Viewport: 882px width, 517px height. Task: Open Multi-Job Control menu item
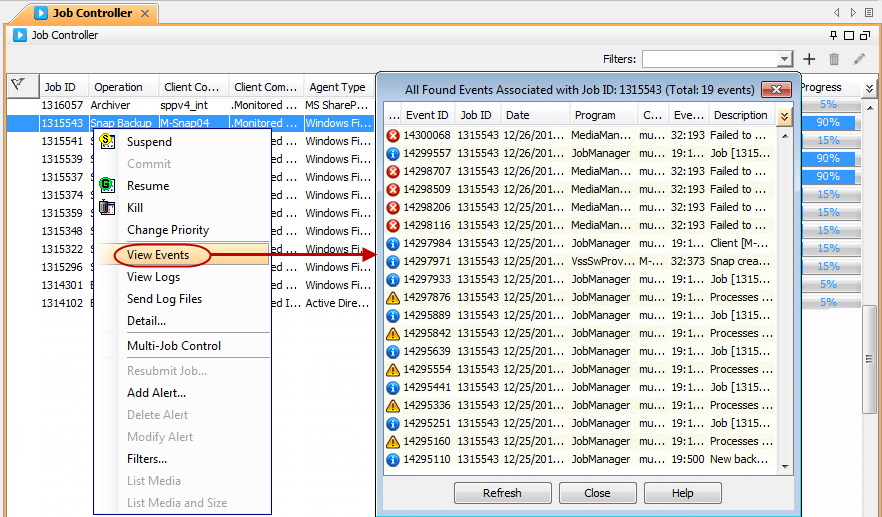(x=174, y=346)
